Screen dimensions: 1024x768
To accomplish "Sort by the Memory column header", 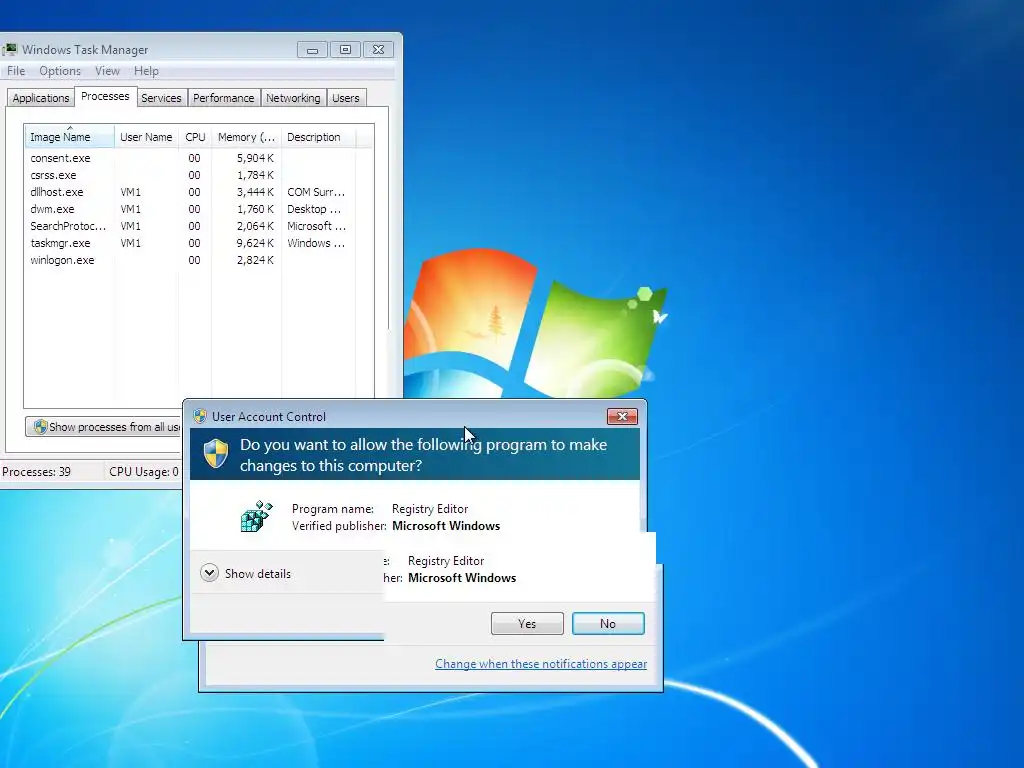I will [246, 136].
